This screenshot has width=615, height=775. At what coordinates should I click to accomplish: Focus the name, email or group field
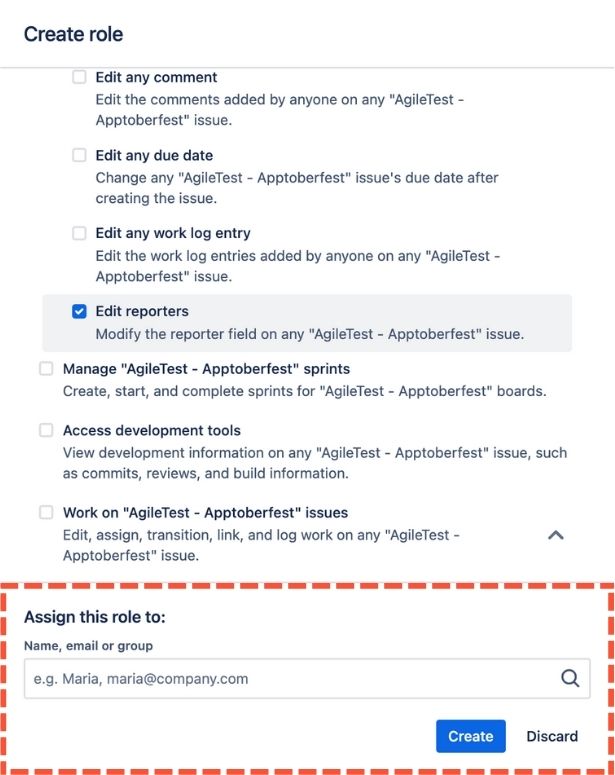(x=290, y=678)
